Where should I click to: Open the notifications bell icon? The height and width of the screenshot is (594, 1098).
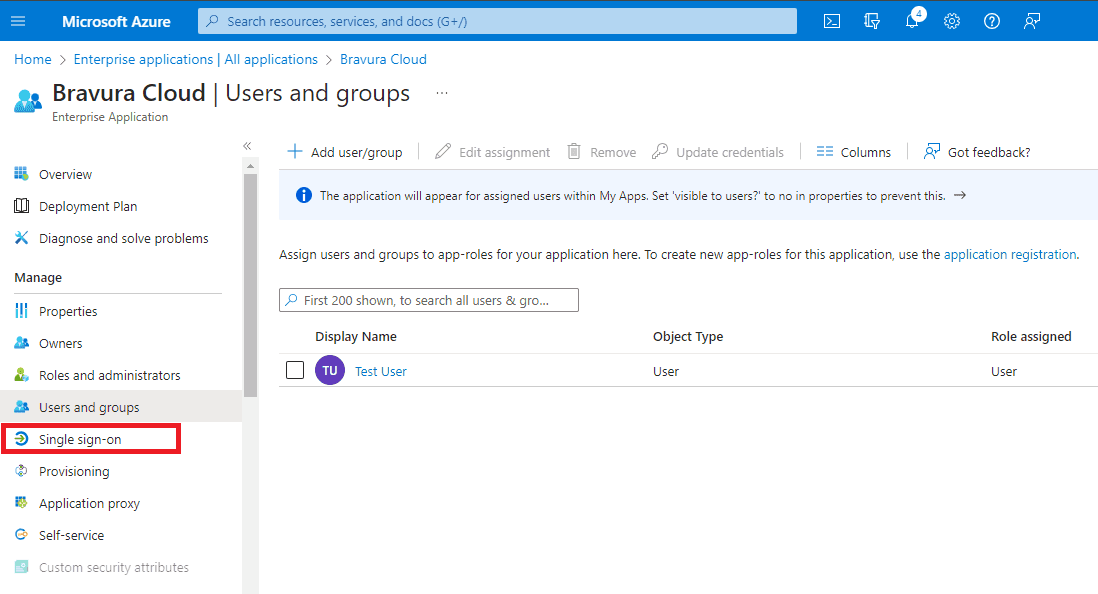(x=912, y=21)
